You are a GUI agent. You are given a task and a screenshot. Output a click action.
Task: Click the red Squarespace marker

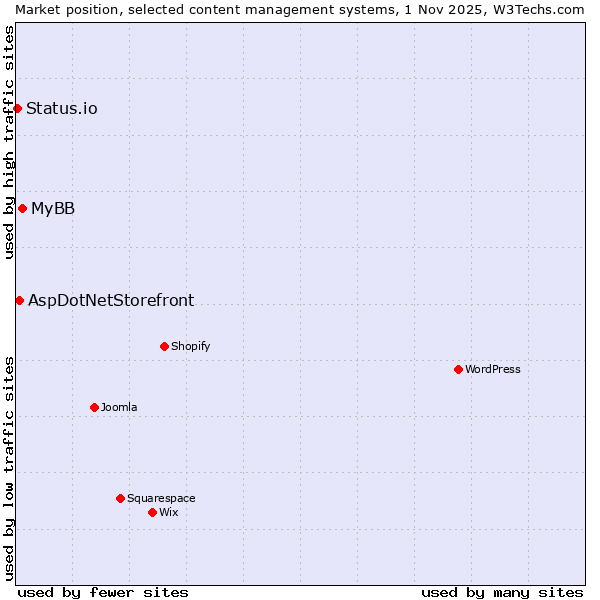click(120, 498)
